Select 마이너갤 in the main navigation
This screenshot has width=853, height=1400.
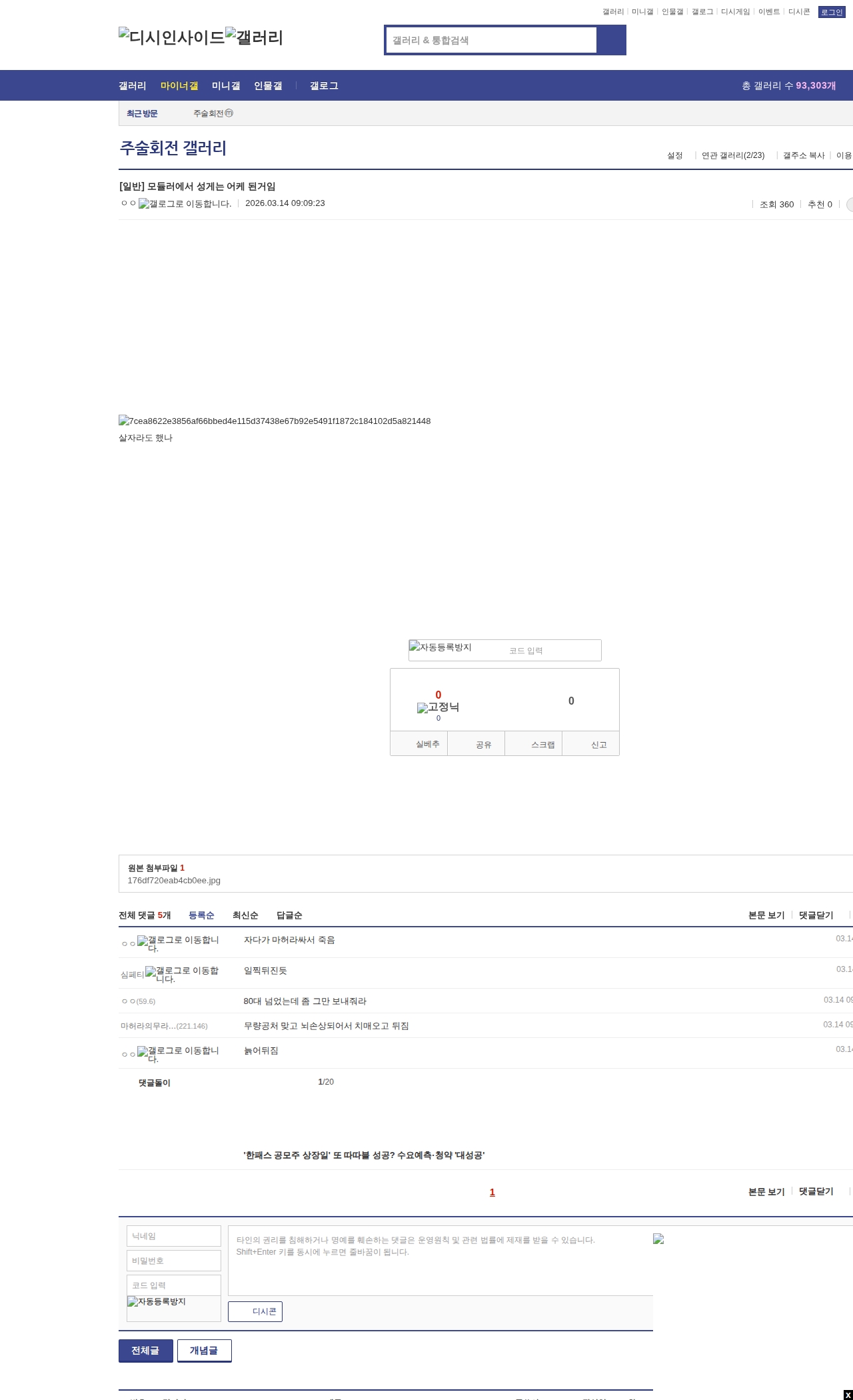pyautogui.click(x=179, y=85)
